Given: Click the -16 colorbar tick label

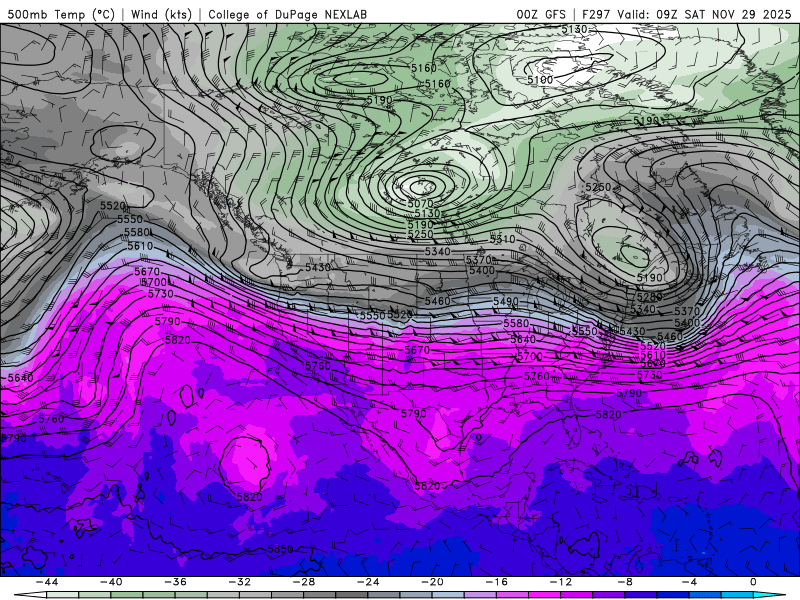Looking at the screenshot, I should tap(497, 582).
